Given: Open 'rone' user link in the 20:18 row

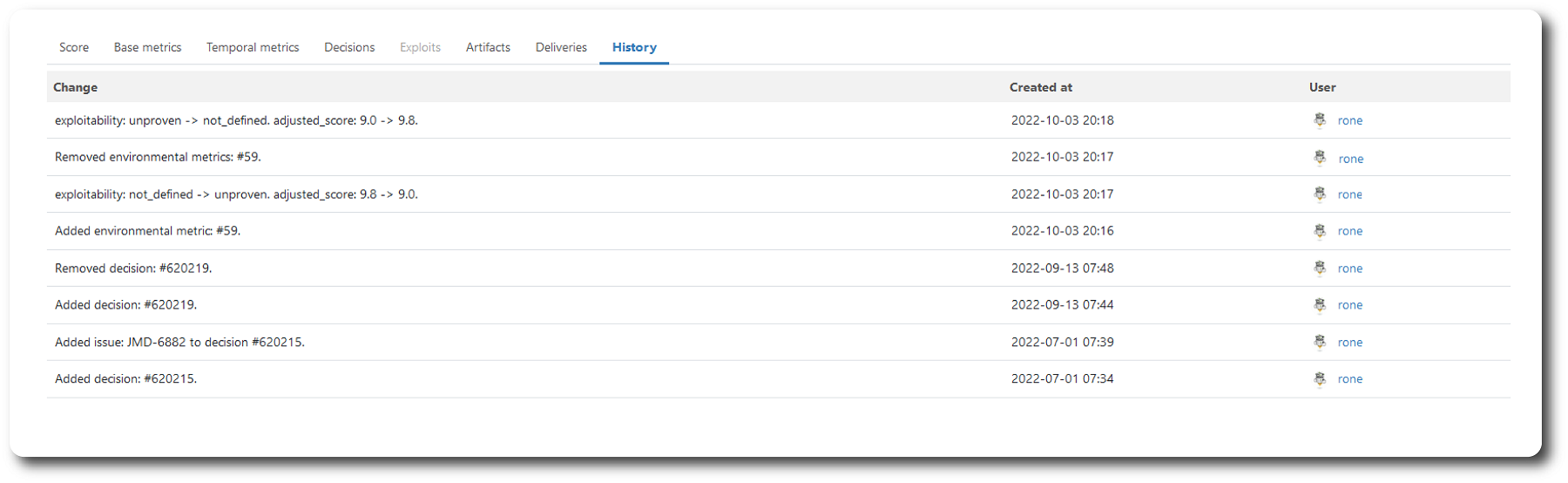Looking at the screenshot, I should tap(1350, 121).
